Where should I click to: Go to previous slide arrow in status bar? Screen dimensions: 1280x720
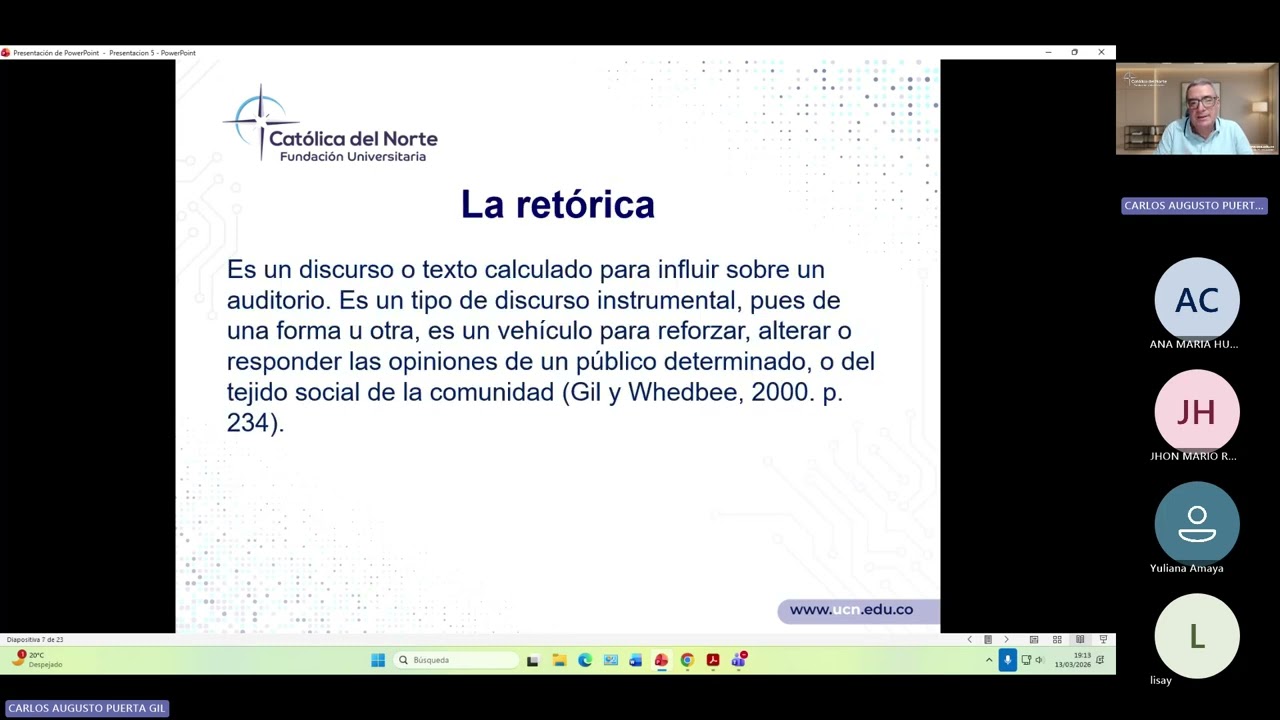coord(969,640)
